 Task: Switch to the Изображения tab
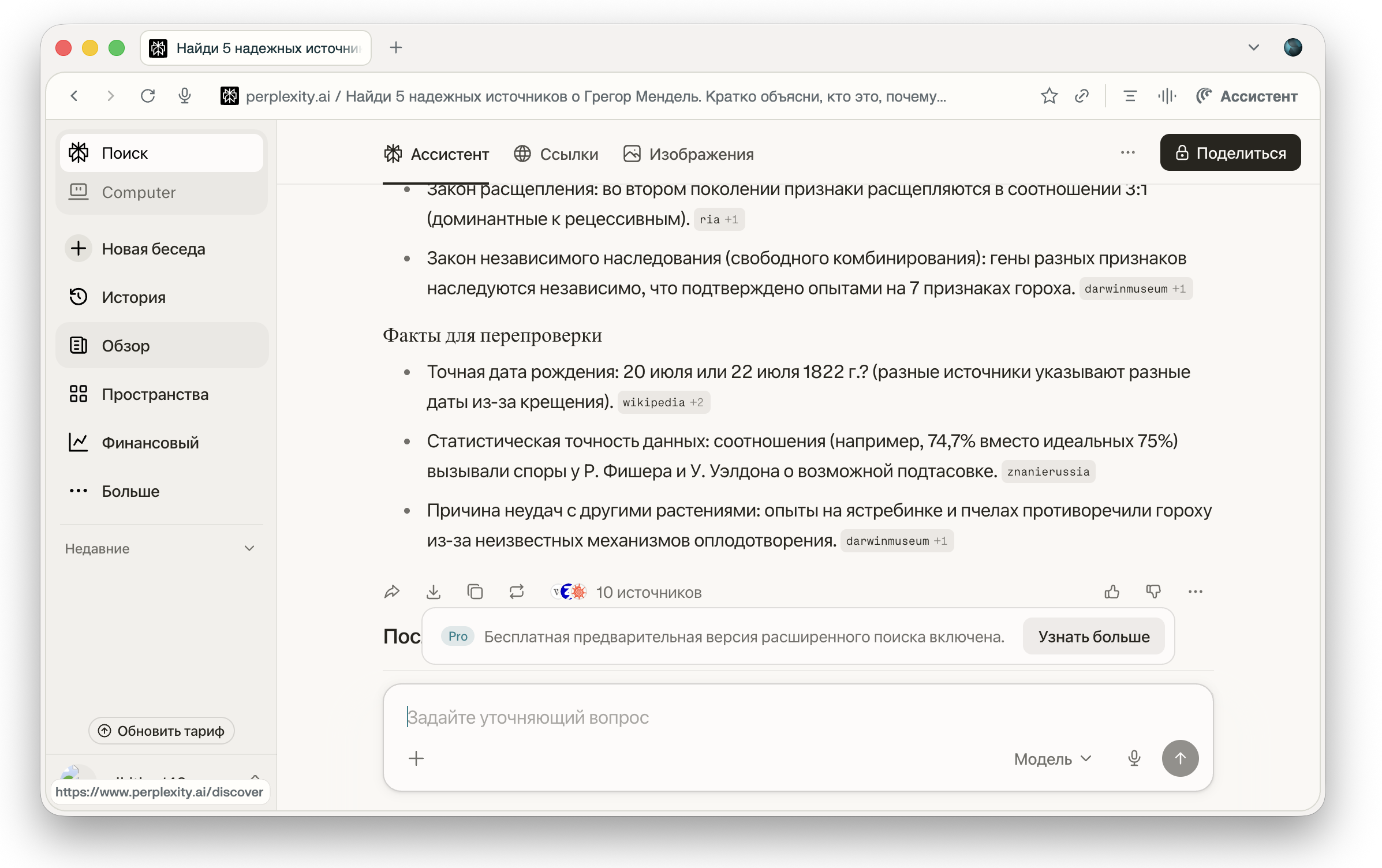(x=689, y=154)
